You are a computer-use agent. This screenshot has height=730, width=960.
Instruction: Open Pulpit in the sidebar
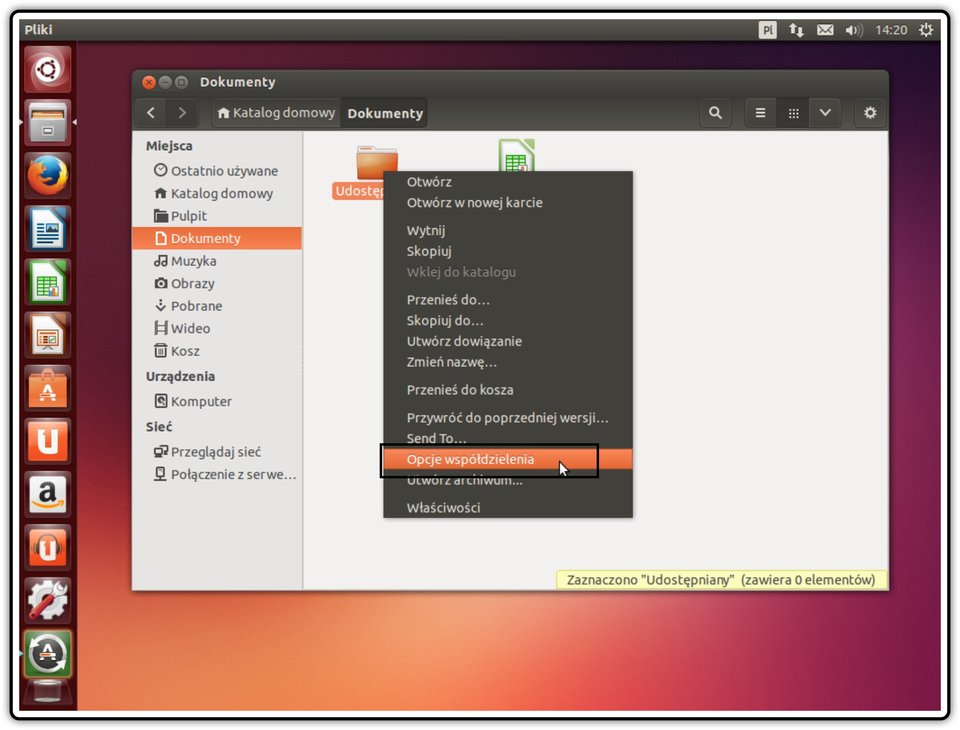(217, 216)
